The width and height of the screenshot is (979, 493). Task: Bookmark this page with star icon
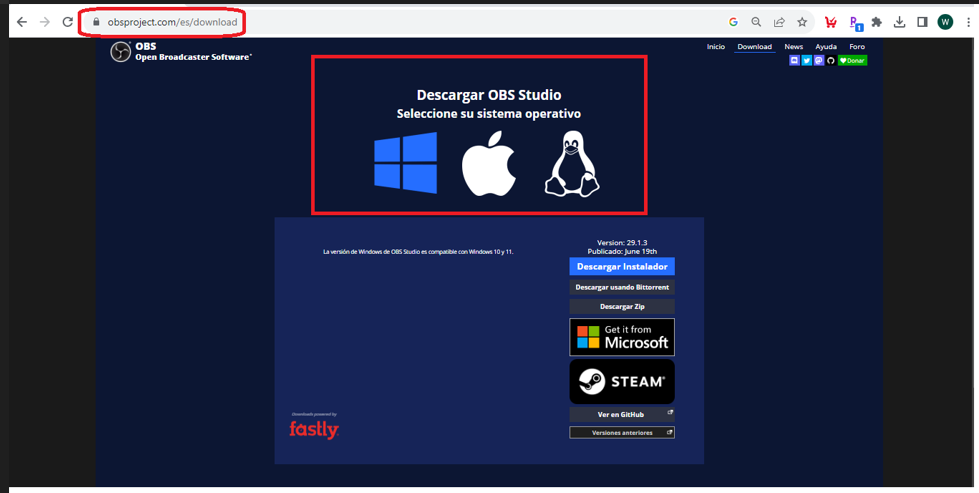[802, 22]
